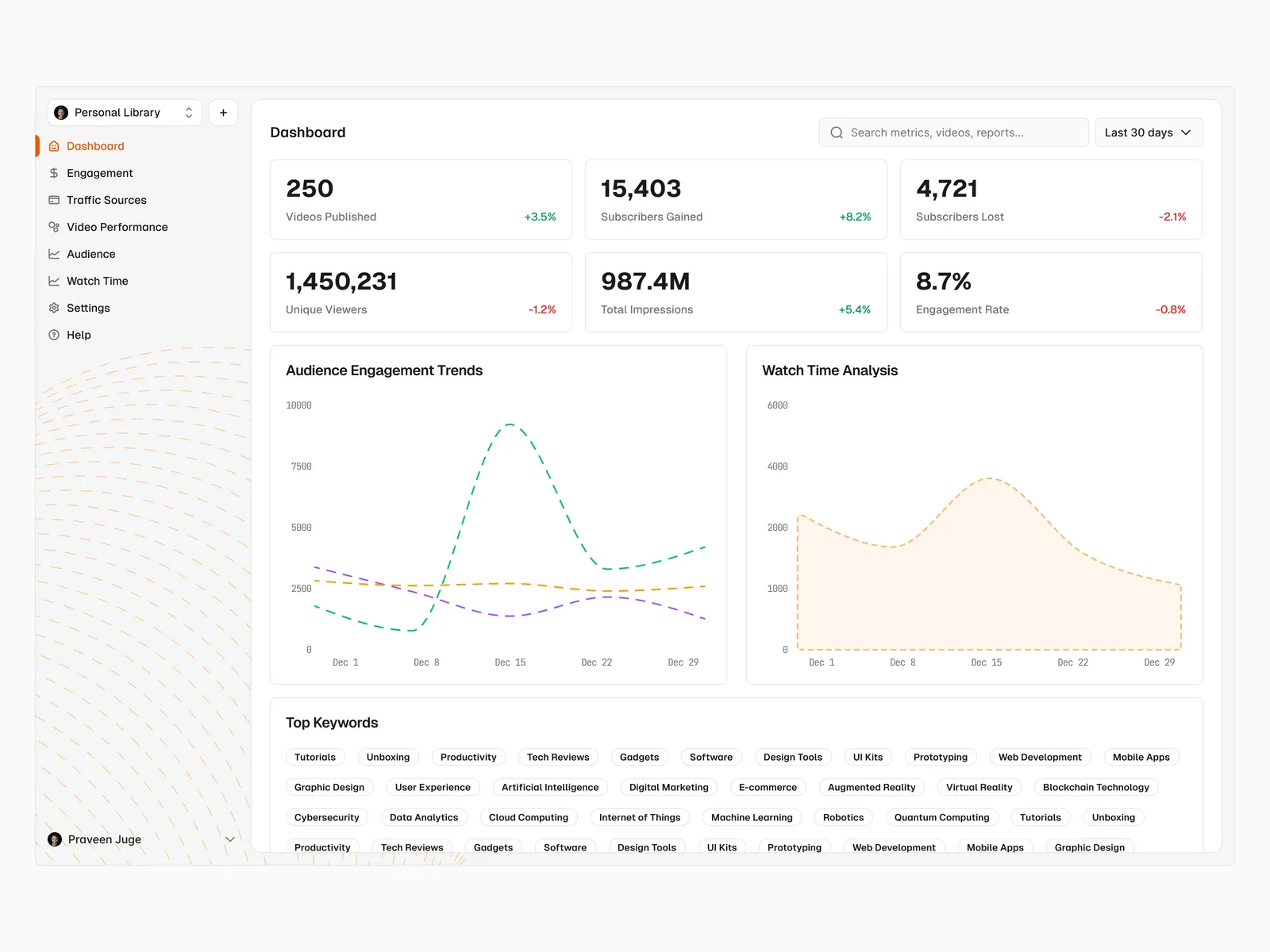Viewport: 1270px width, 952px height.
Task: Click the Video Performance icon
Action: (x=54, y=227)
